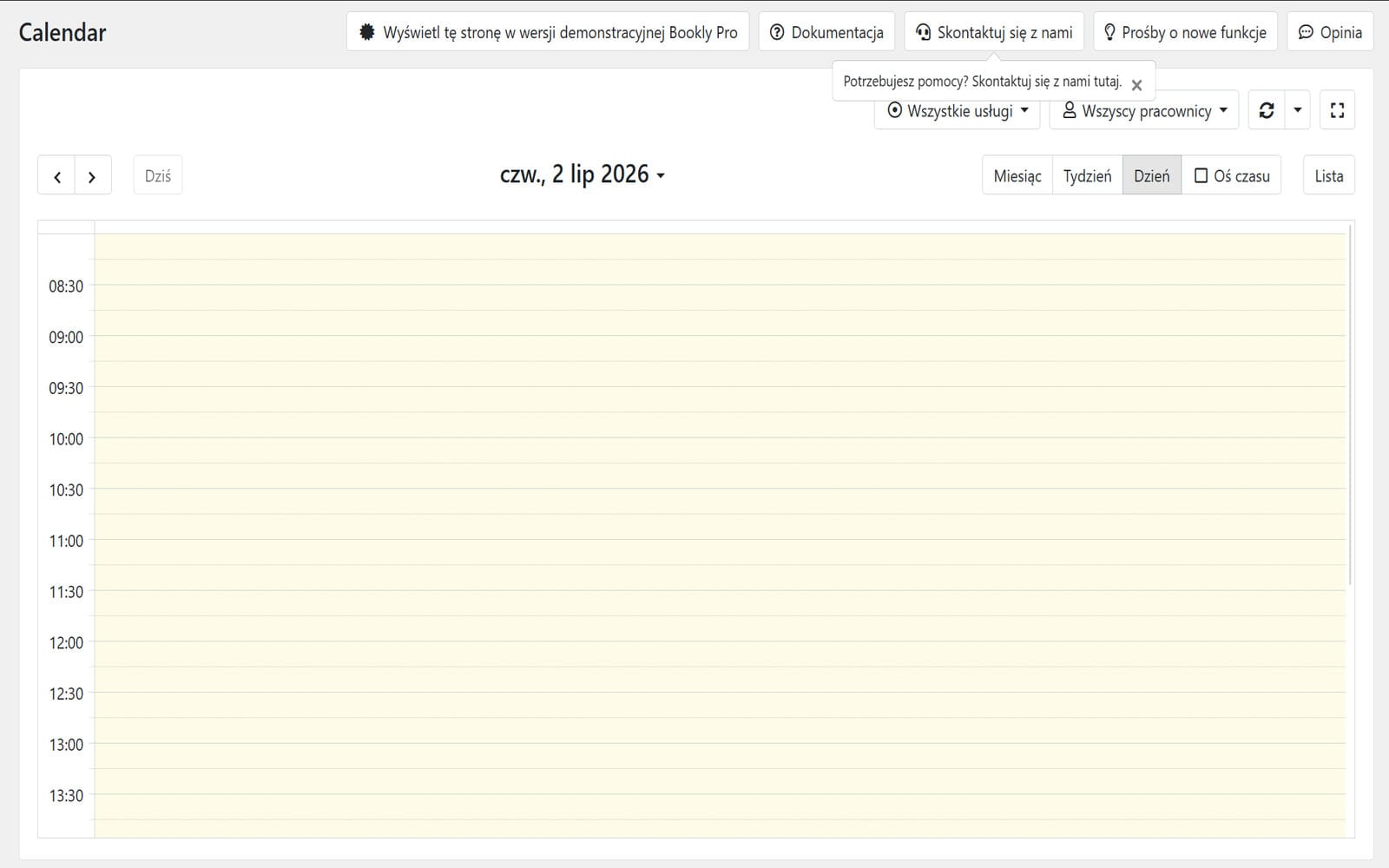This screenshot has height=868, width=1389.
Task: Expand the Wszystkie usługi dropdown
Action: click(x=957, y=110)
